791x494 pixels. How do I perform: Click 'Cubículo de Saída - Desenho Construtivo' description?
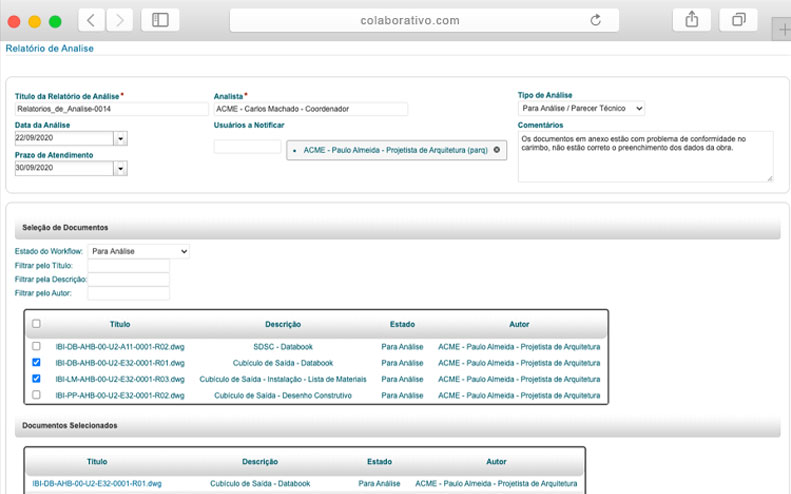pos(283,395)
